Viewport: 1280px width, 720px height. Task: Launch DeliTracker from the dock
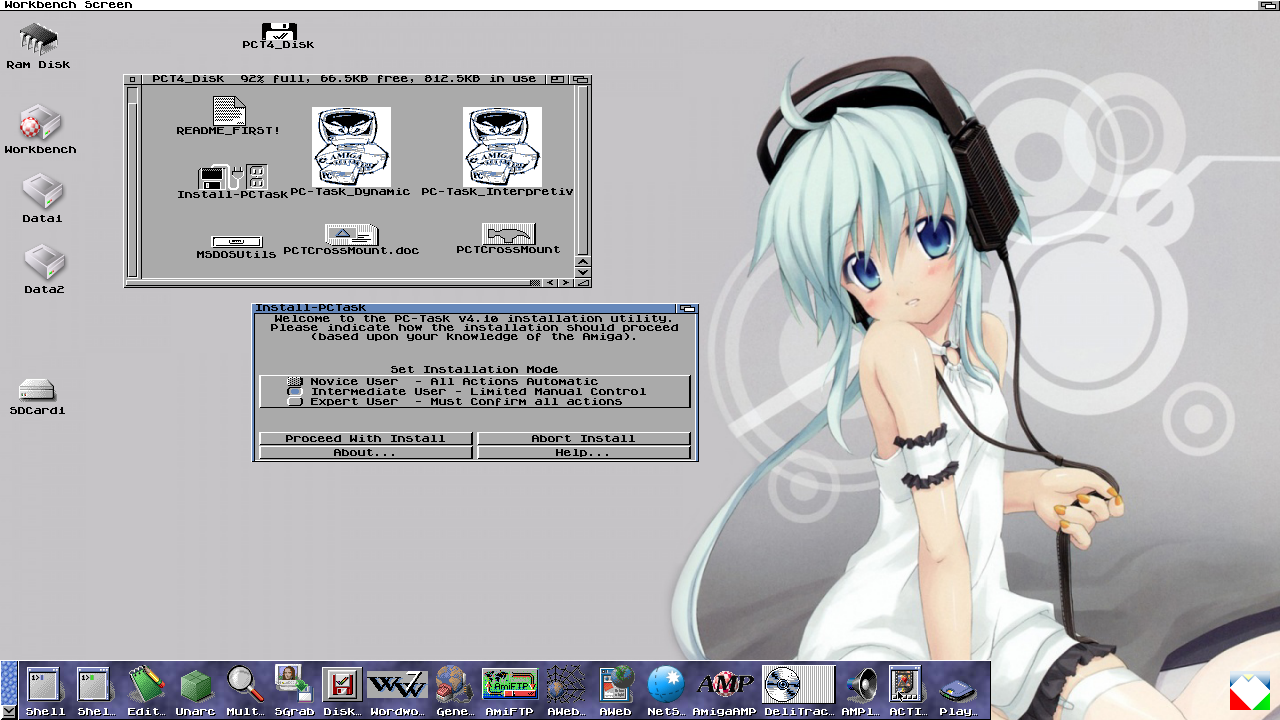click(x=798, y=691)
